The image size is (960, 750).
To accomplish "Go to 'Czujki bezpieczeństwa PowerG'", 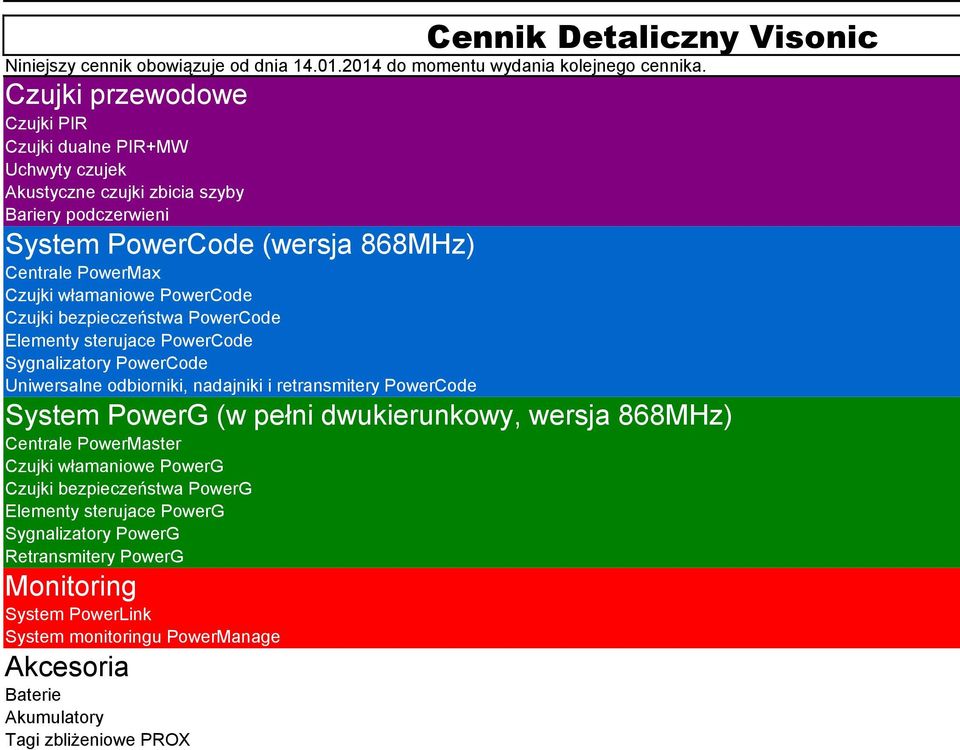I will click(129, 489).
